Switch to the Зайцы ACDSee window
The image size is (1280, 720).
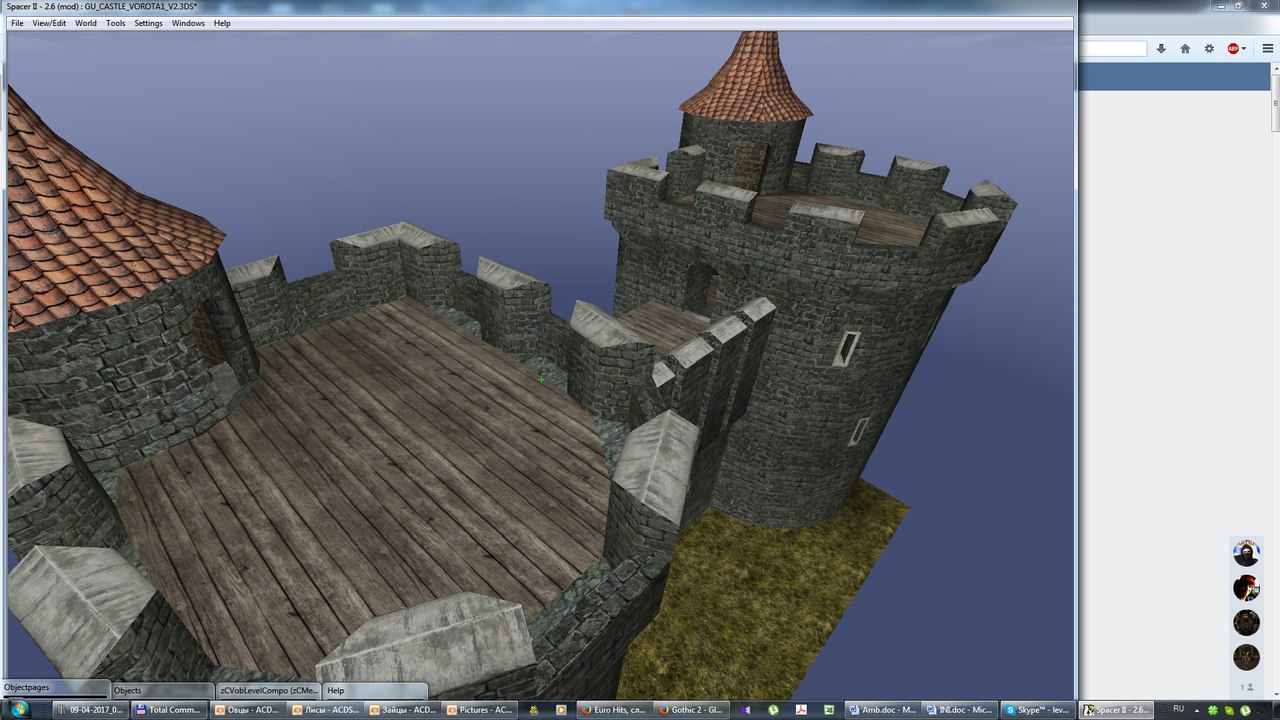tap(402, 710)
